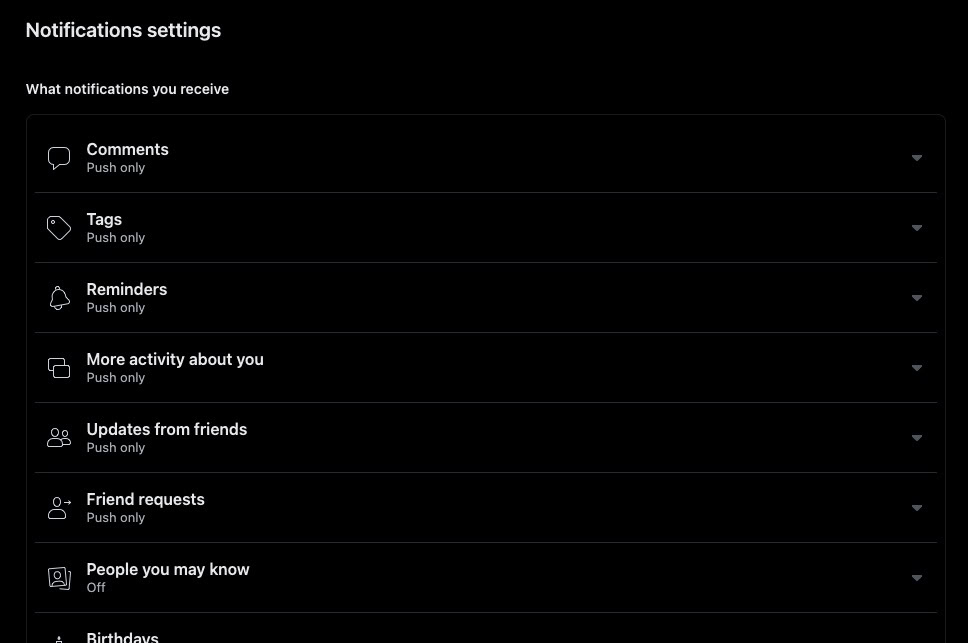This screenshot has width=968, height=643.
Task: Open the Friend requests row label
Action: [145, 500]
